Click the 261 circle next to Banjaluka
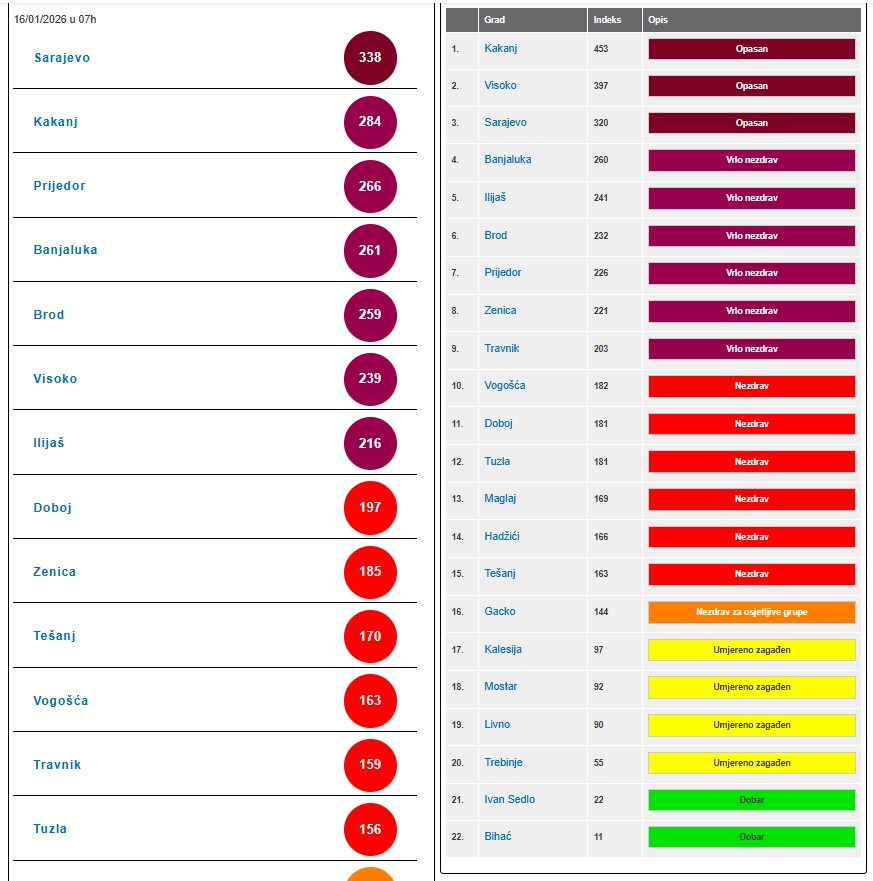The image size is (873, 881). tap(370, 250)
